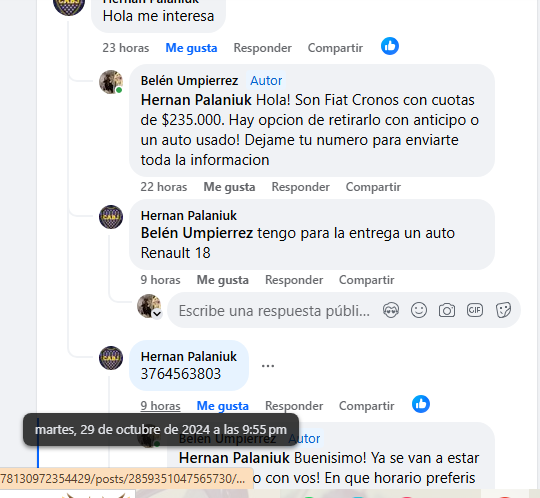Unlike the 'Hola me interesa' comment
This screenshot has height=498, width=540.
coord(191,48)
